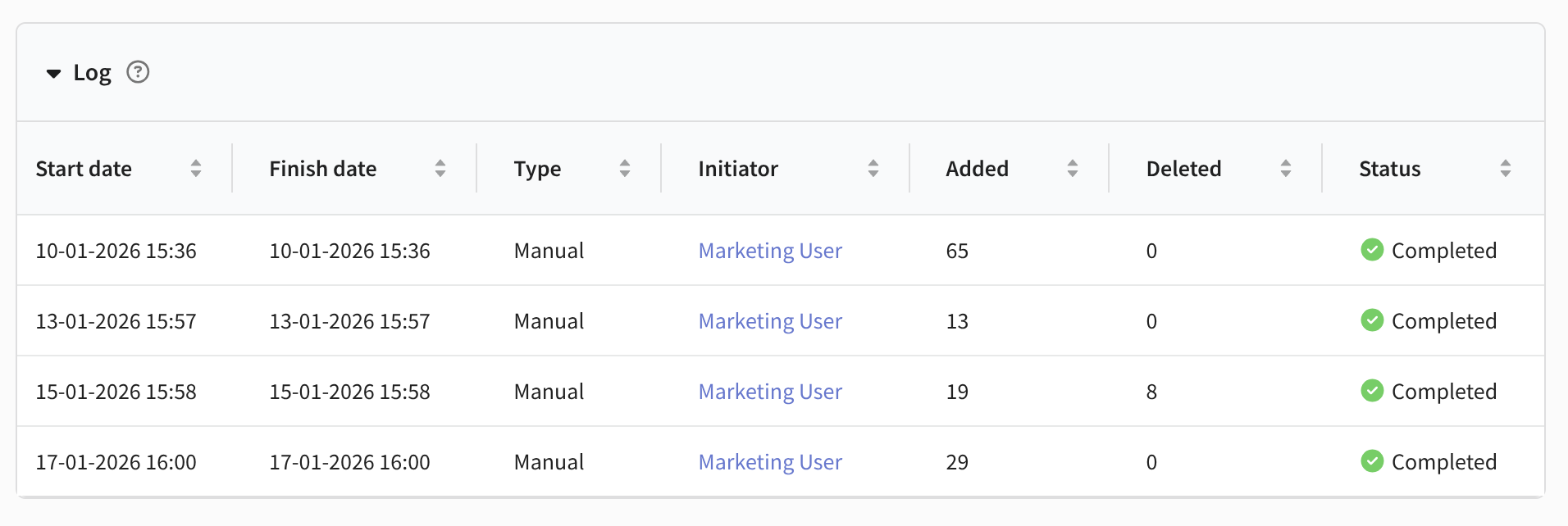
Task: Sort by Finish date using sort arrows
Action: tap(440, 169)
